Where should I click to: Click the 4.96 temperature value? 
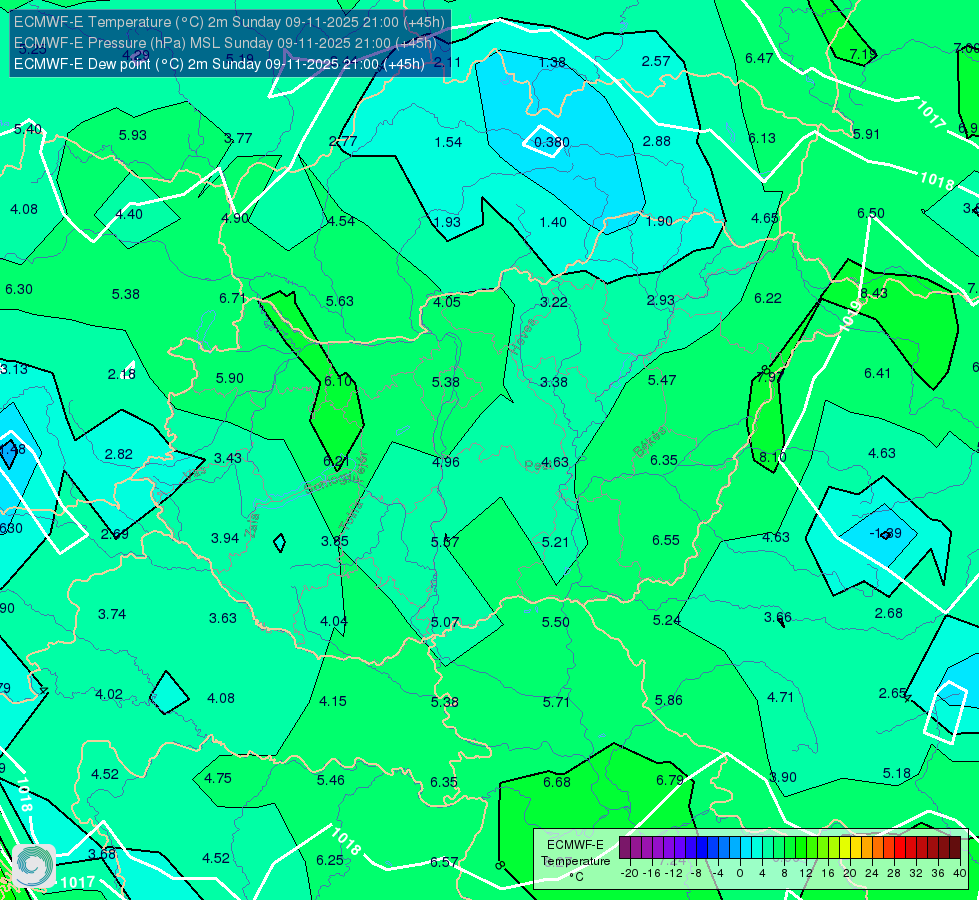click(446, 462)
